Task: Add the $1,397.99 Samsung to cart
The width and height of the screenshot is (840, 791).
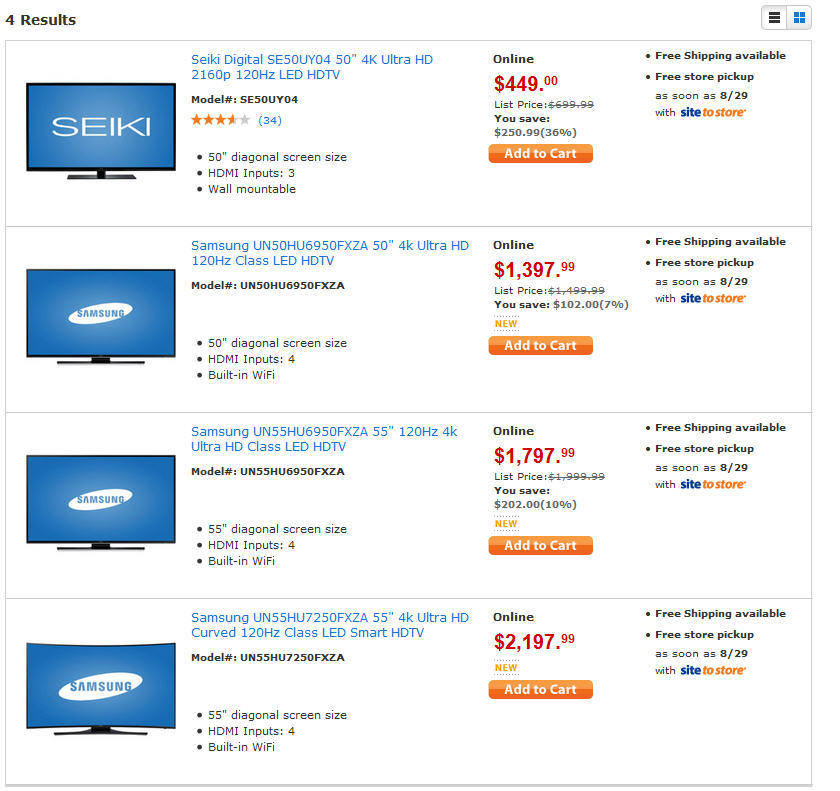Action: 540,346
